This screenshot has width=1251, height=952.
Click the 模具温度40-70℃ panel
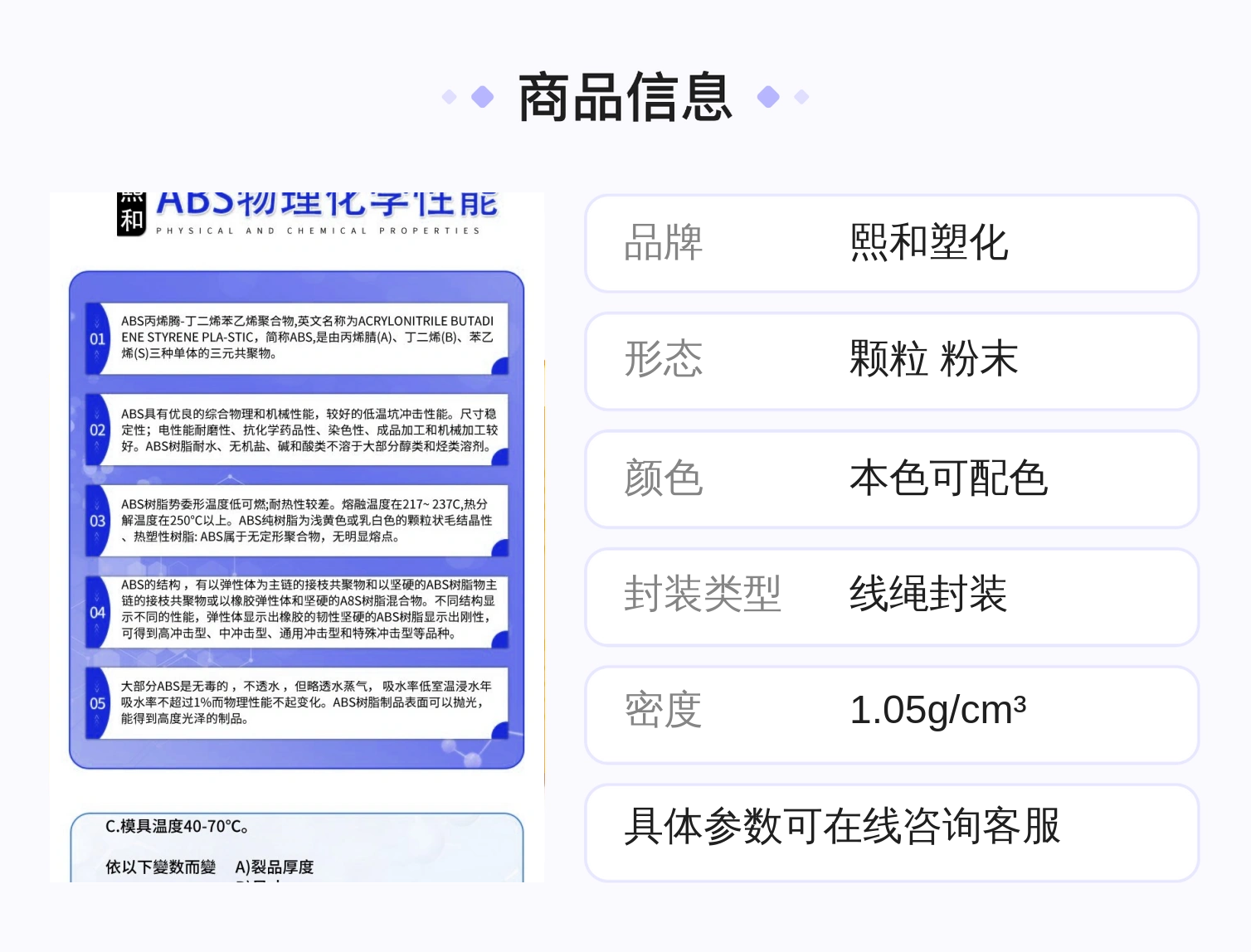point(297,848)
